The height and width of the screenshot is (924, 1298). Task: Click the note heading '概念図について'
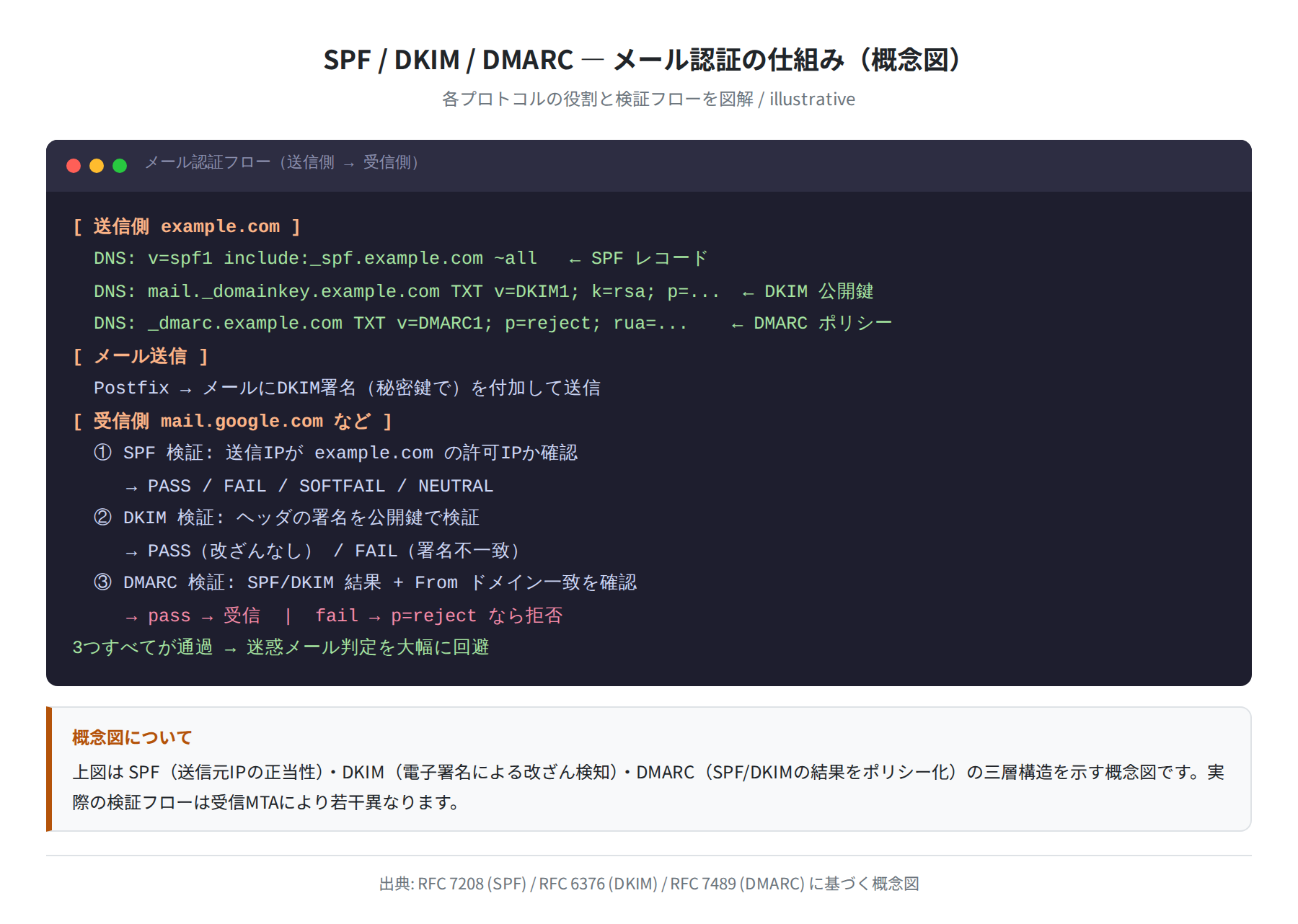[132, 737]
